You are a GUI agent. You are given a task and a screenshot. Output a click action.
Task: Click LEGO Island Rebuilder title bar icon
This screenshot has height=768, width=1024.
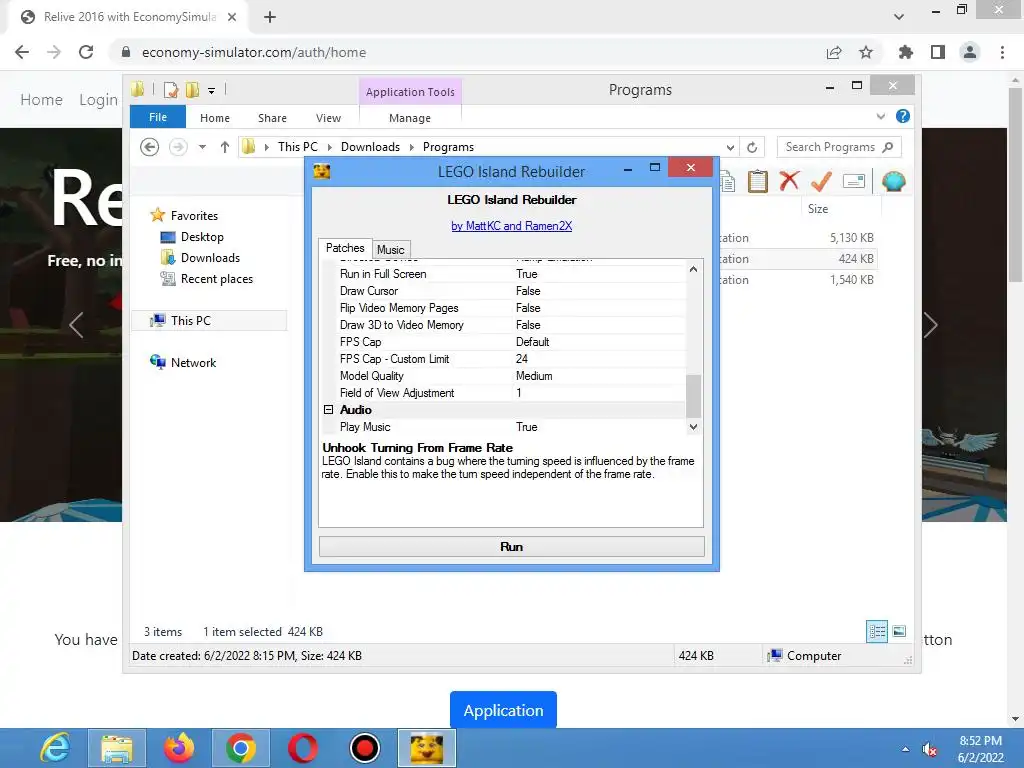[x=322, y=172]
